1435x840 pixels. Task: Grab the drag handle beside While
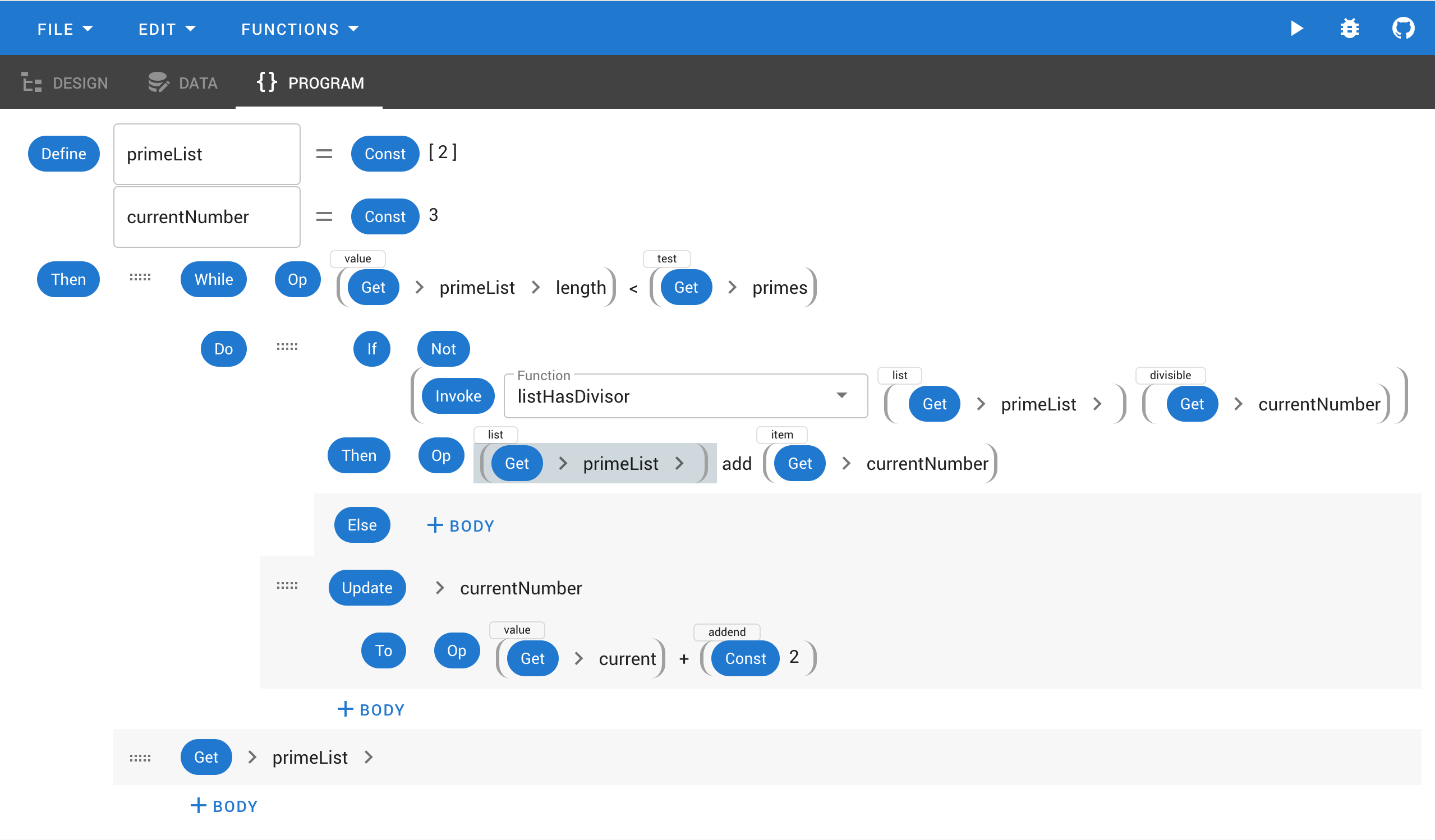140,278
